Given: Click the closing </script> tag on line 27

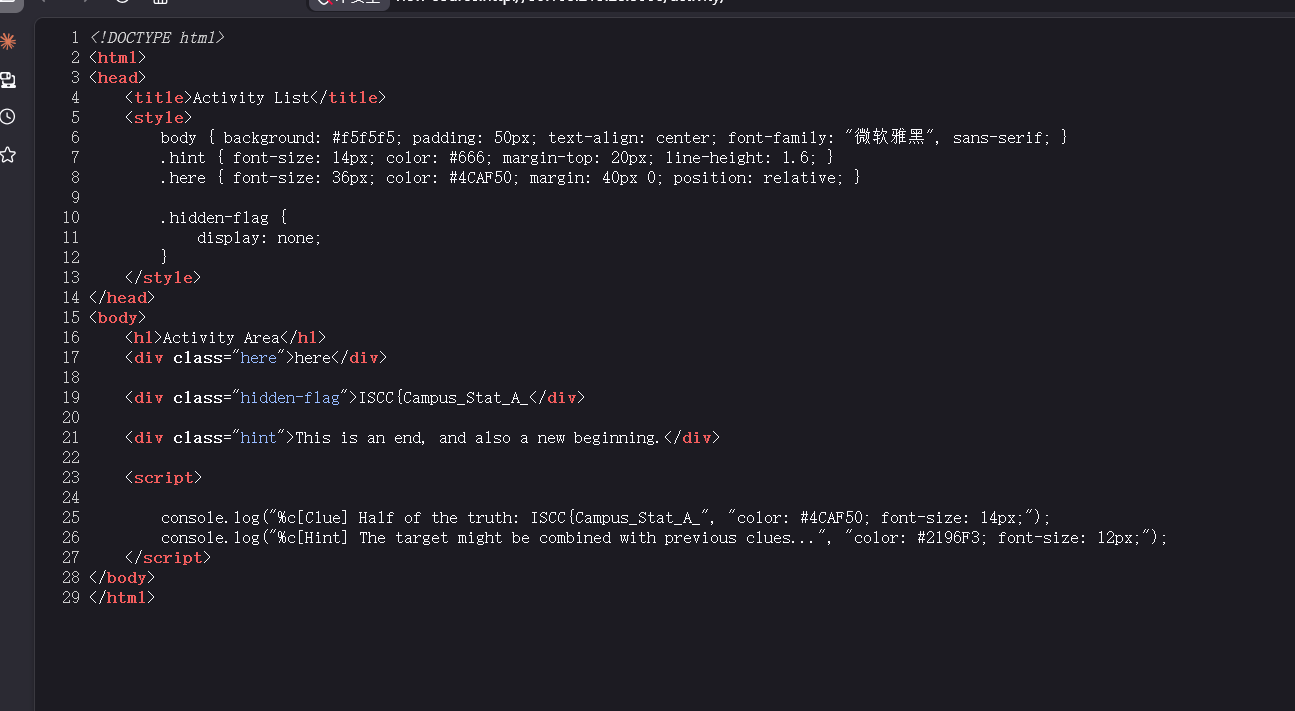Looking at the screenshot, I should pos(168,558).
